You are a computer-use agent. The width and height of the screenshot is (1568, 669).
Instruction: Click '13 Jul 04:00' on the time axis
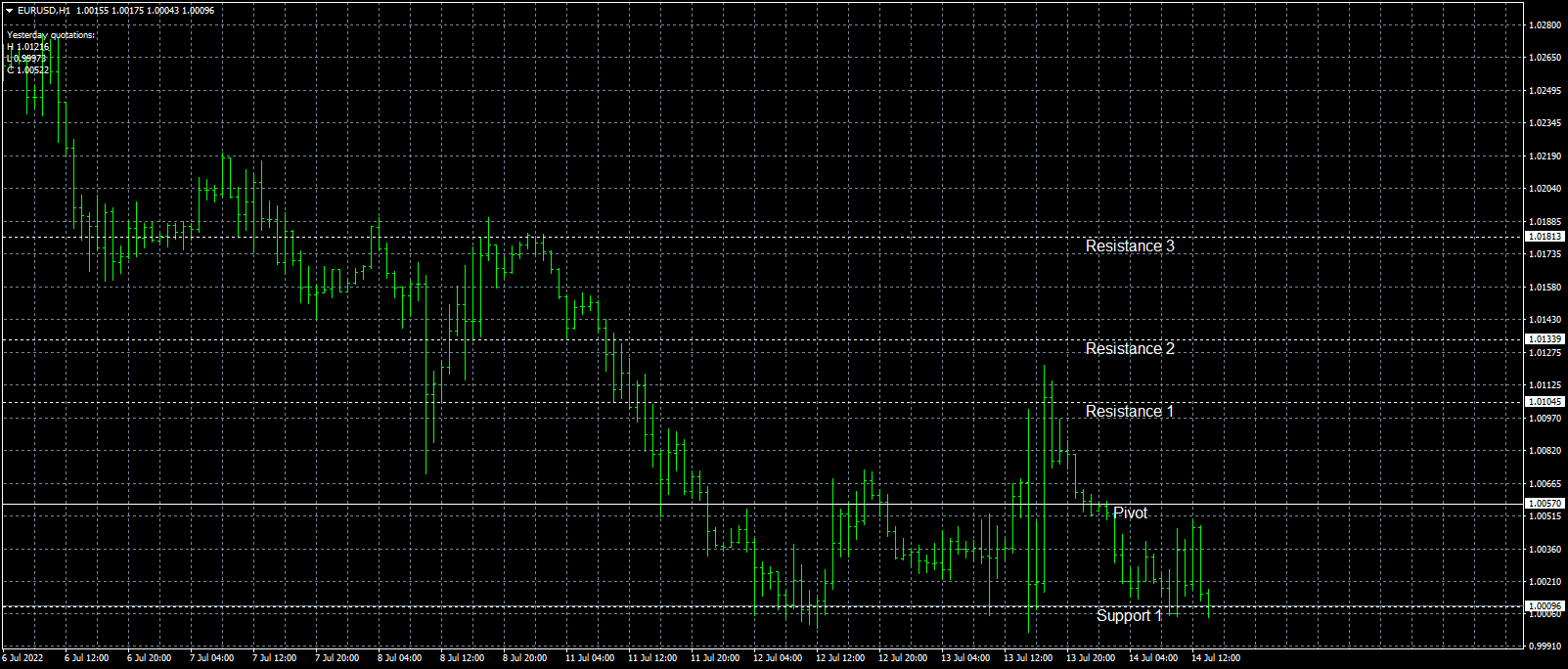pyautogui.click(x=965, y=658)
